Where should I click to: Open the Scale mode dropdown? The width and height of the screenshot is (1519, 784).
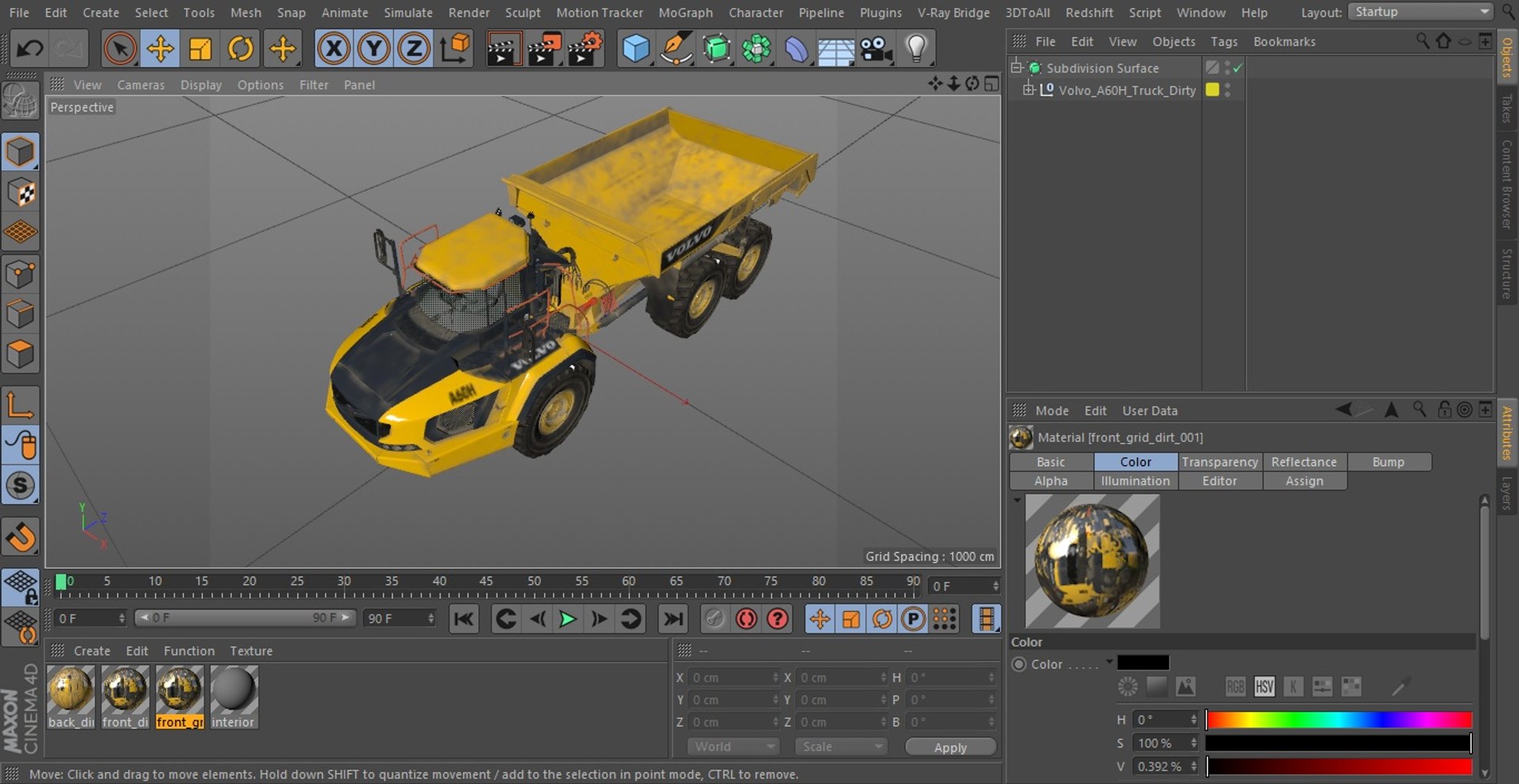pos(840,747)
